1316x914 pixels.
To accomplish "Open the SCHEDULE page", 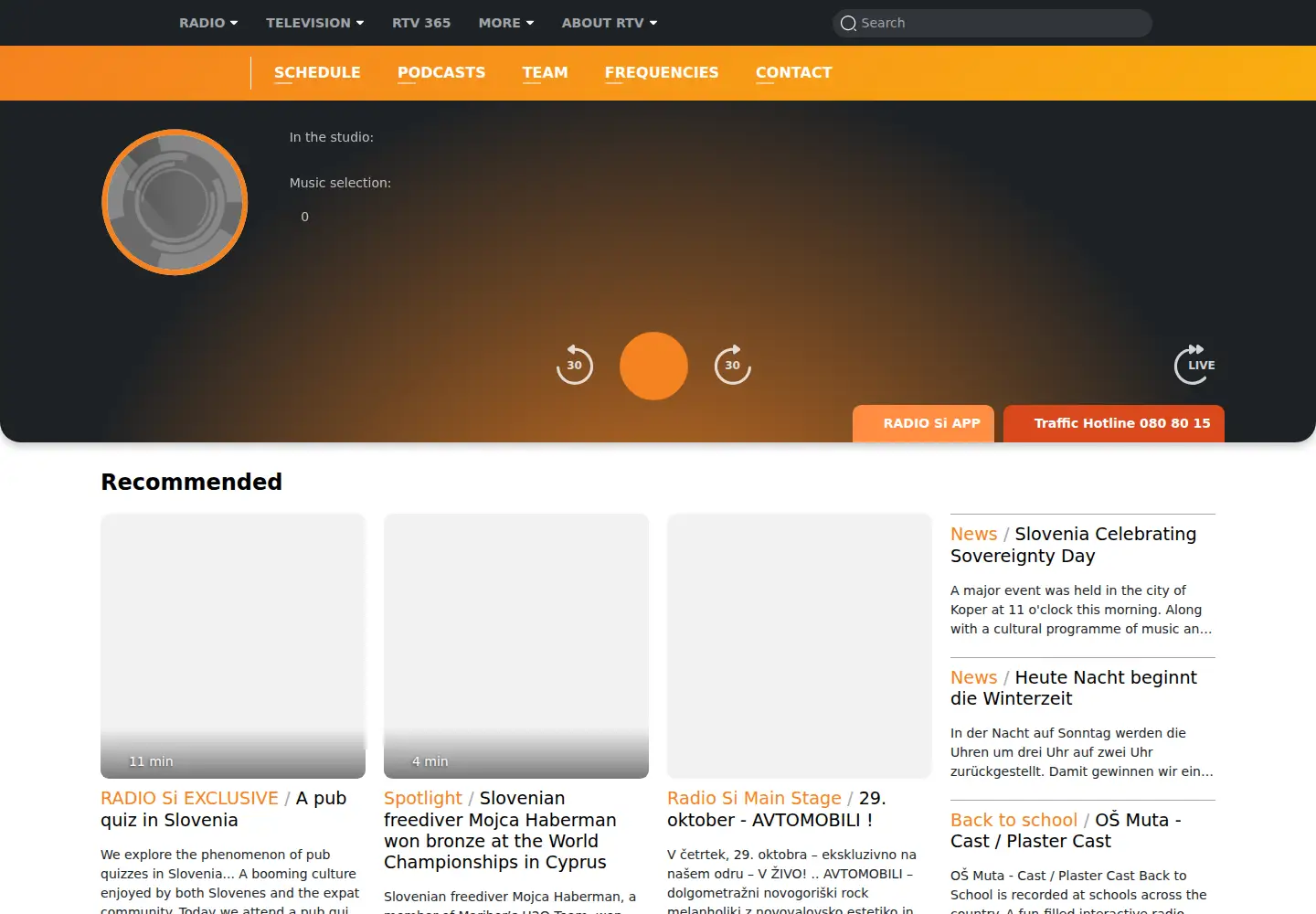I will tap(317, 73).
